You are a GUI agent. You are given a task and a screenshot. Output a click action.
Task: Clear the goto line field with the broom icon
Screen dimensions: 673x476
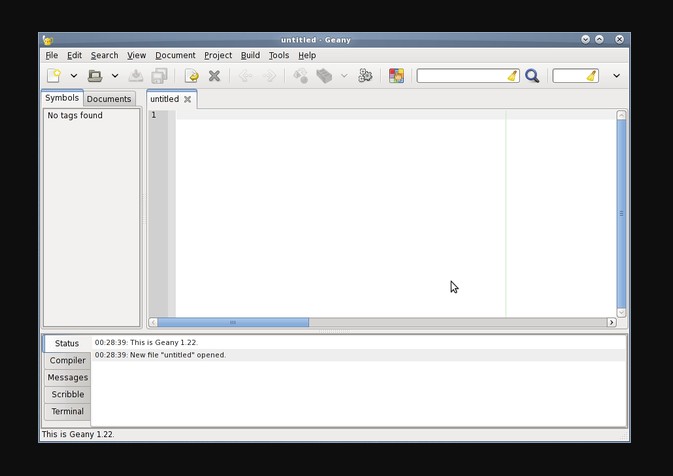[x=592, y=76]
